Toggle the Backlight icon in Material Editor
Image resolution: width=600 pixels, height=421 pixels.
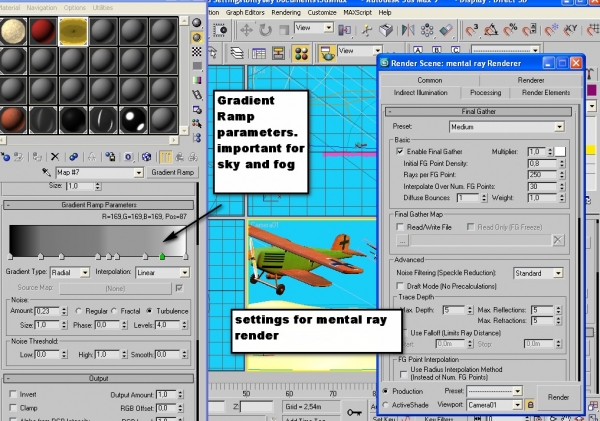pos(197,38)
